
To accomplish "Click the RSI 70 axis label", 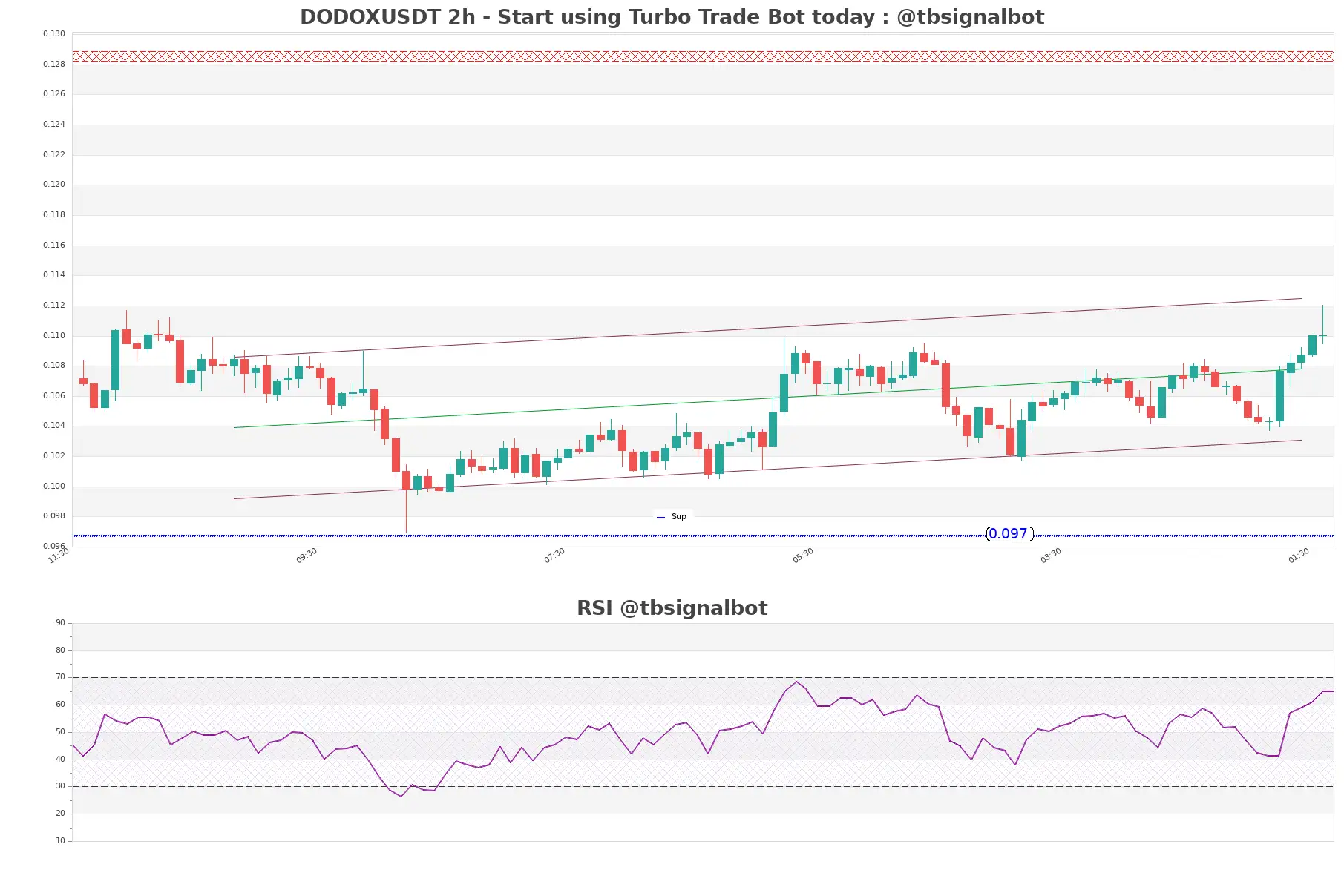I will [60, 677].
